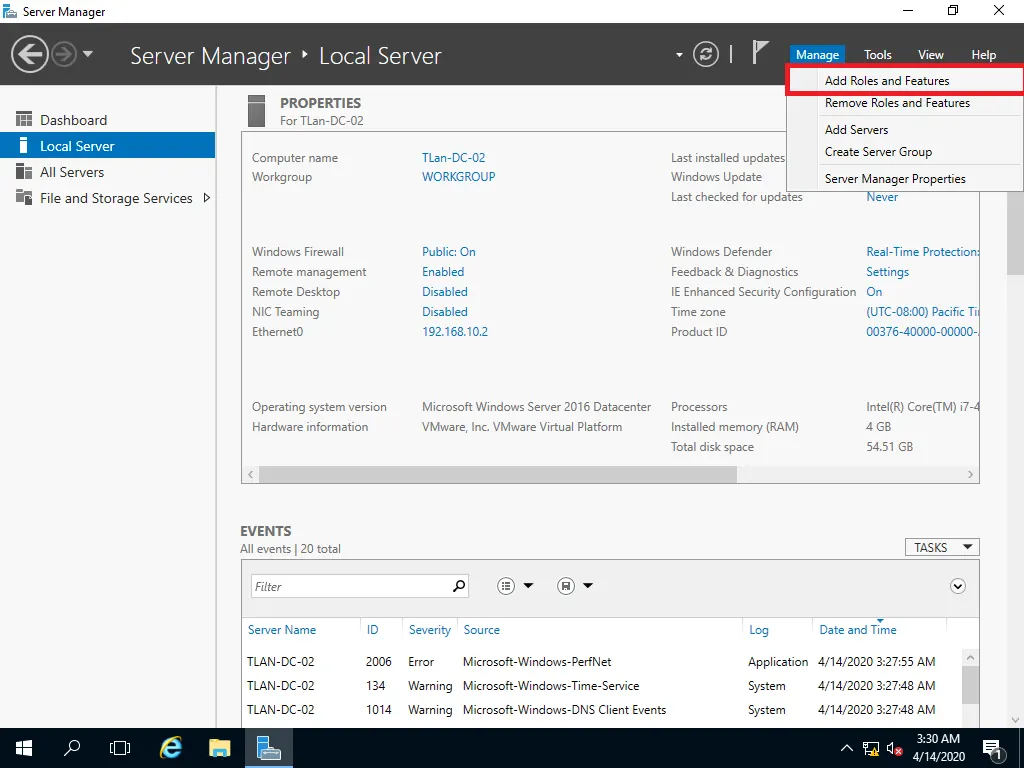This screenshot has width=1024, height=768.
Task: Click the WORKGROUP link
Action: [x=458, y=177]
